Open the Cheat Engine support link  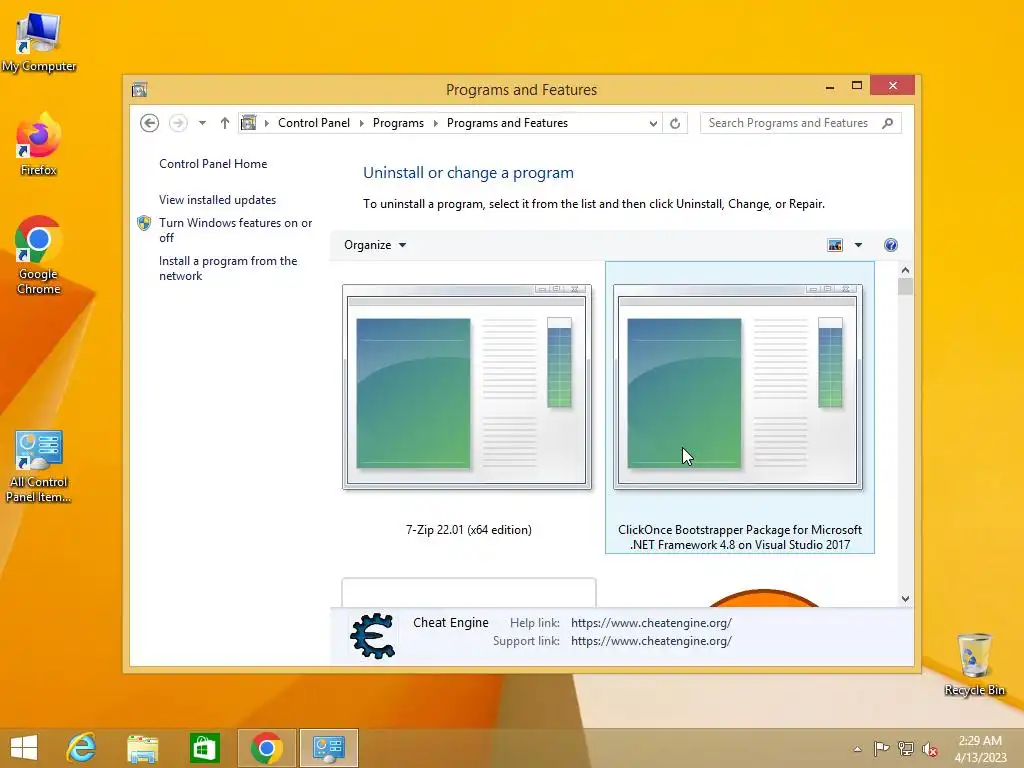pos(651,641)
